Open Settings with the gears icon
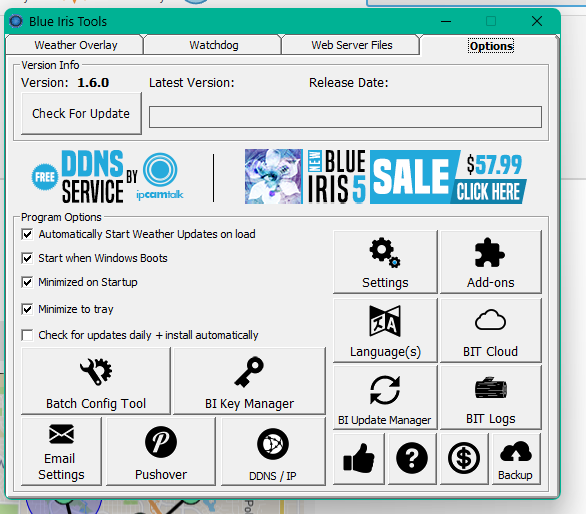Viewport: 586px width, 514px height. pyautogui.click(x=385, y=262)
